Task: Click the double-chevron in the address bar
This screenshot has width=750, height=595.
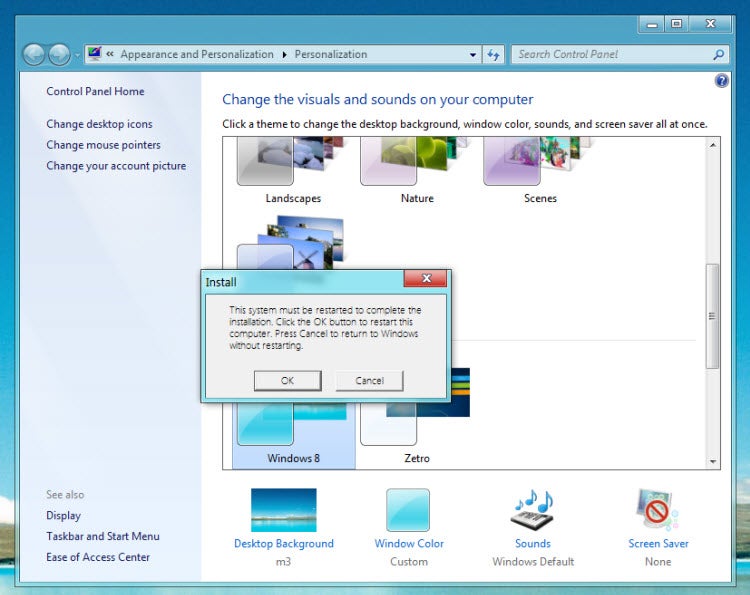Action: point(110,54)
